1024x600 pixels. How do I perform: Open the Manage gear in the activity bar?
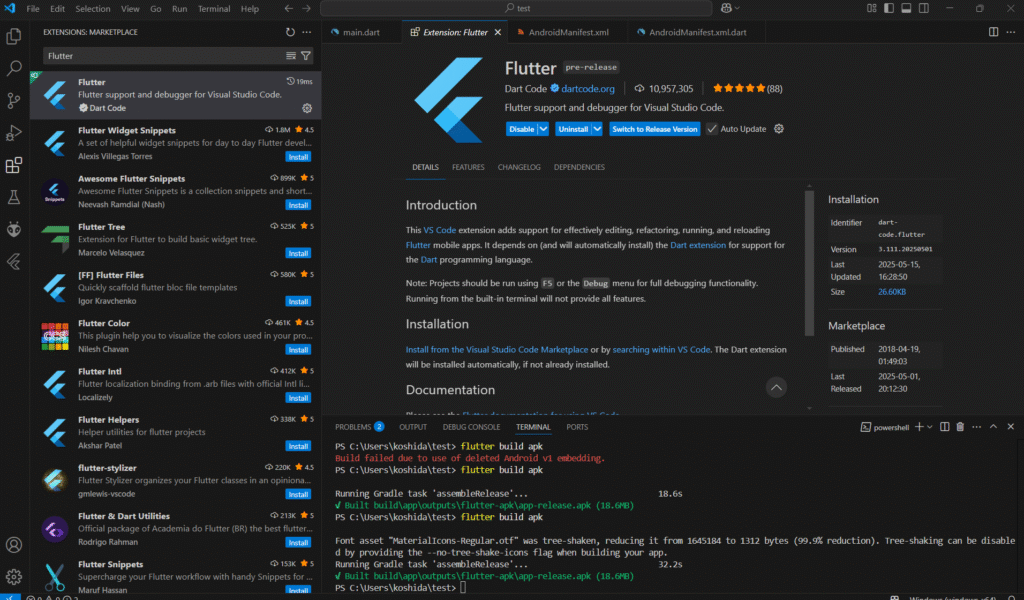pos(14,576)
